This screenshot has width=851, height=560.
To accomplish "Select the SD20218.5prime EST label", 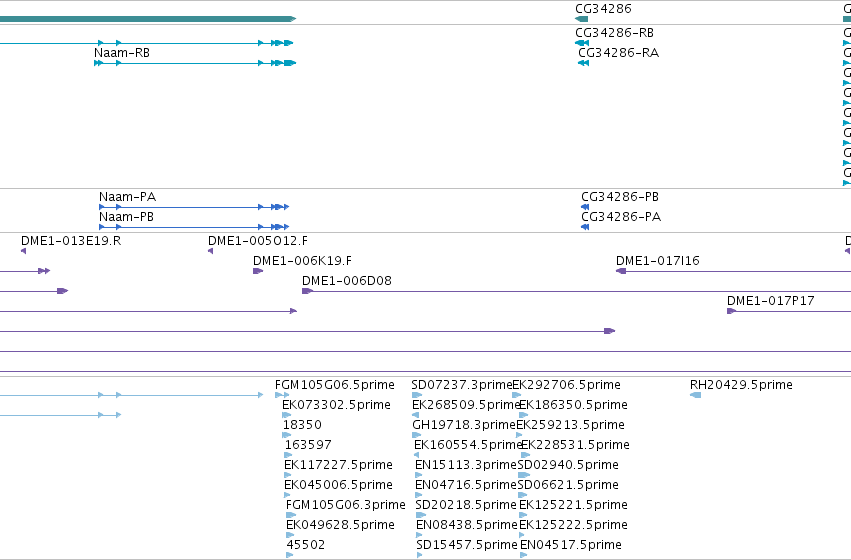I will (466, 505).
